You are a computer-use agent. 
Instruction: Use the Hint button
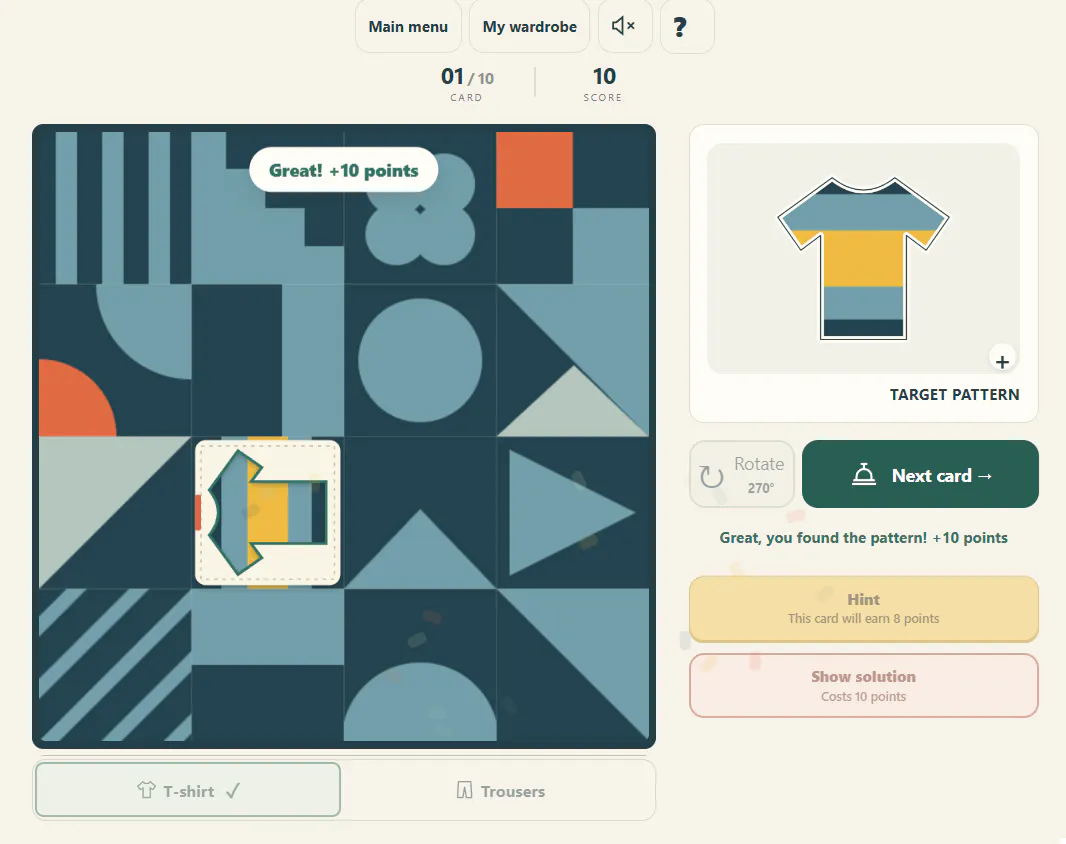[x=863, y=609]
